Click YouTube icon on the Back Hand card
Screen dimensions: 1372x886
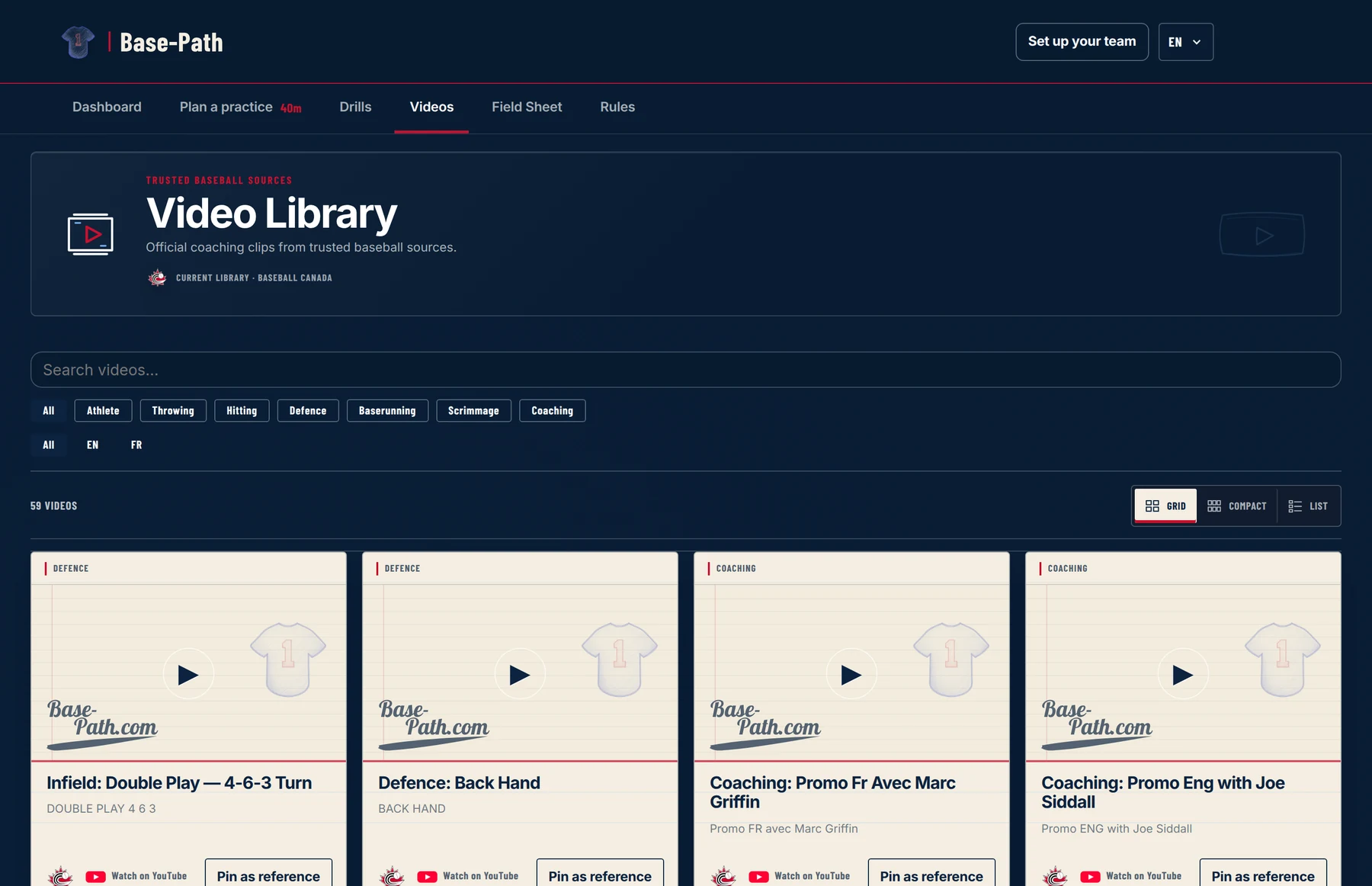pyautogui.click(x=428, y=877)
